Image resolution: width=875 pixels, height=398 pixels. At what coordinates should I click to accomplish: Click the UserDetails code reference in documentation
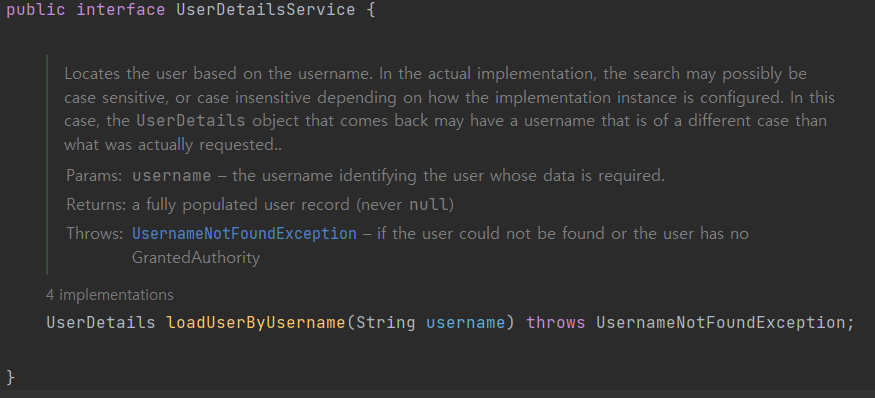(191, 121)
